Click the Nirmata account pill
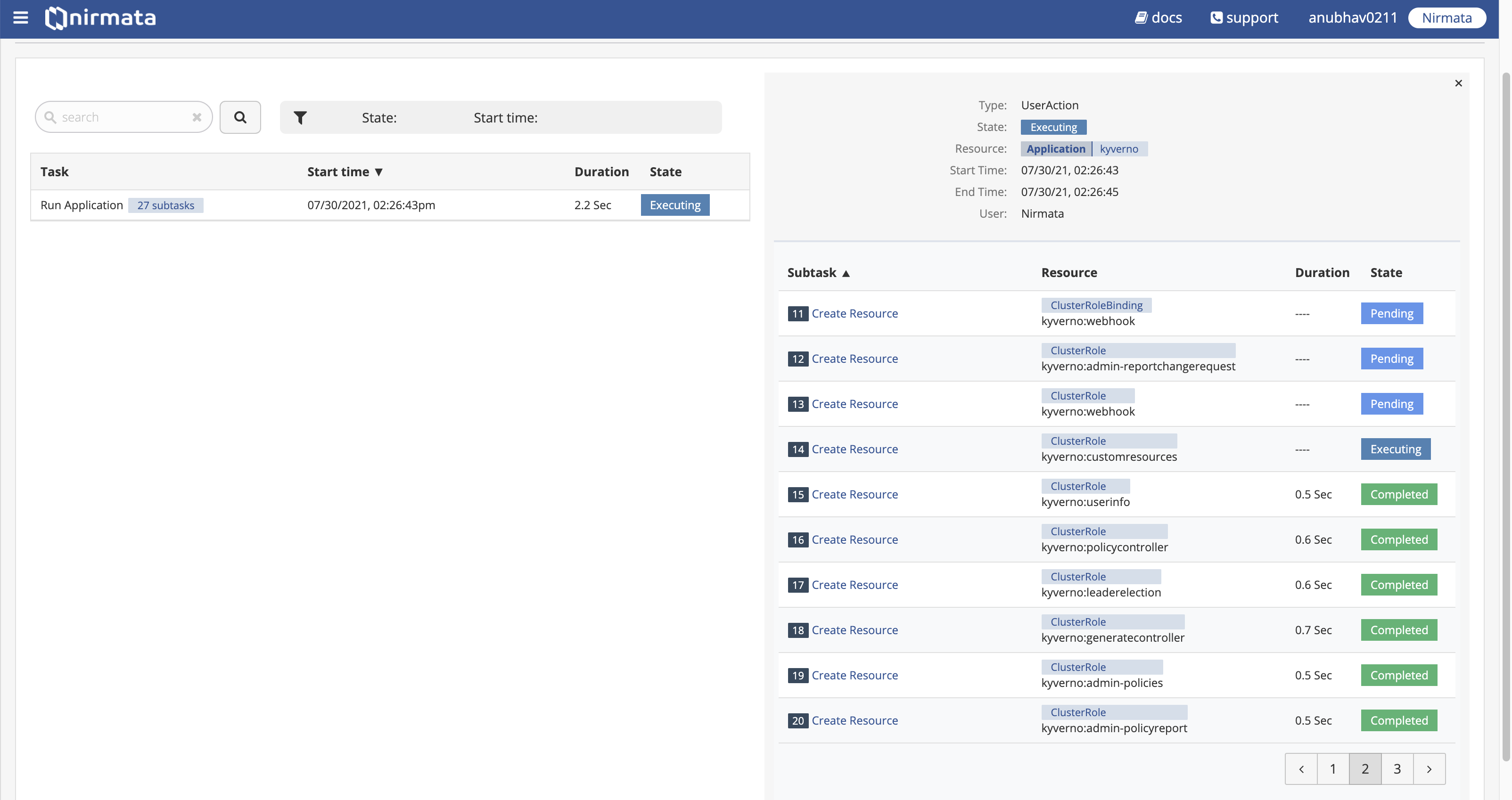The height and width of the screenshot is (800, 1512). tap(1446, 17)
